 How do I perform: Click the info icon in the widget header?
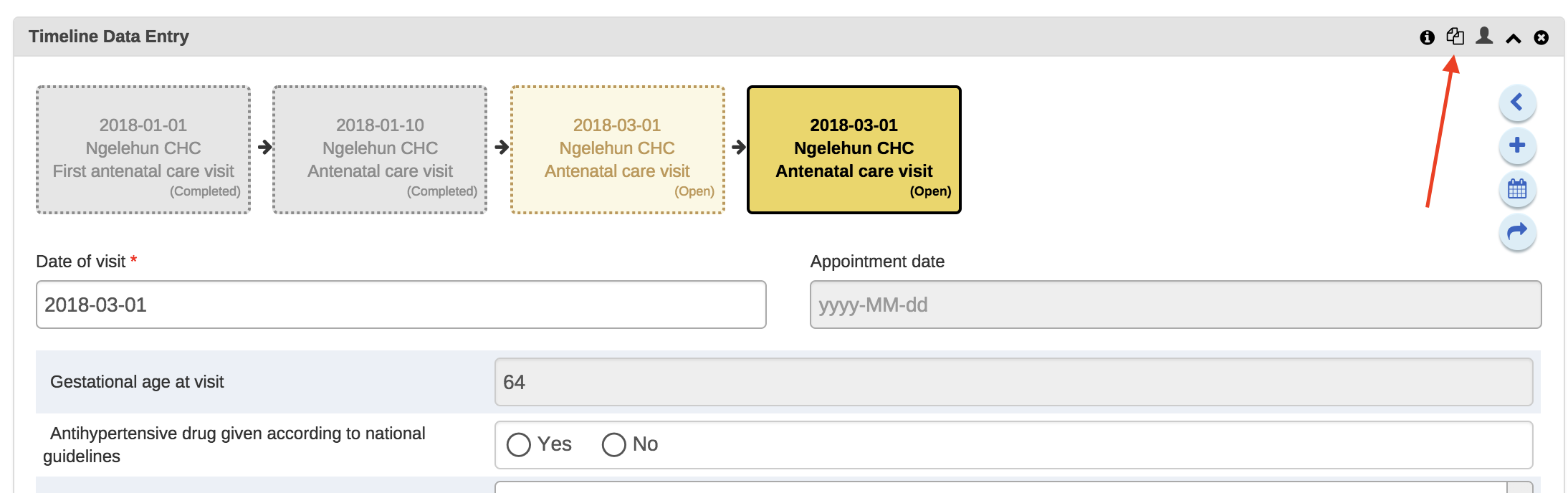point(1427,37)
